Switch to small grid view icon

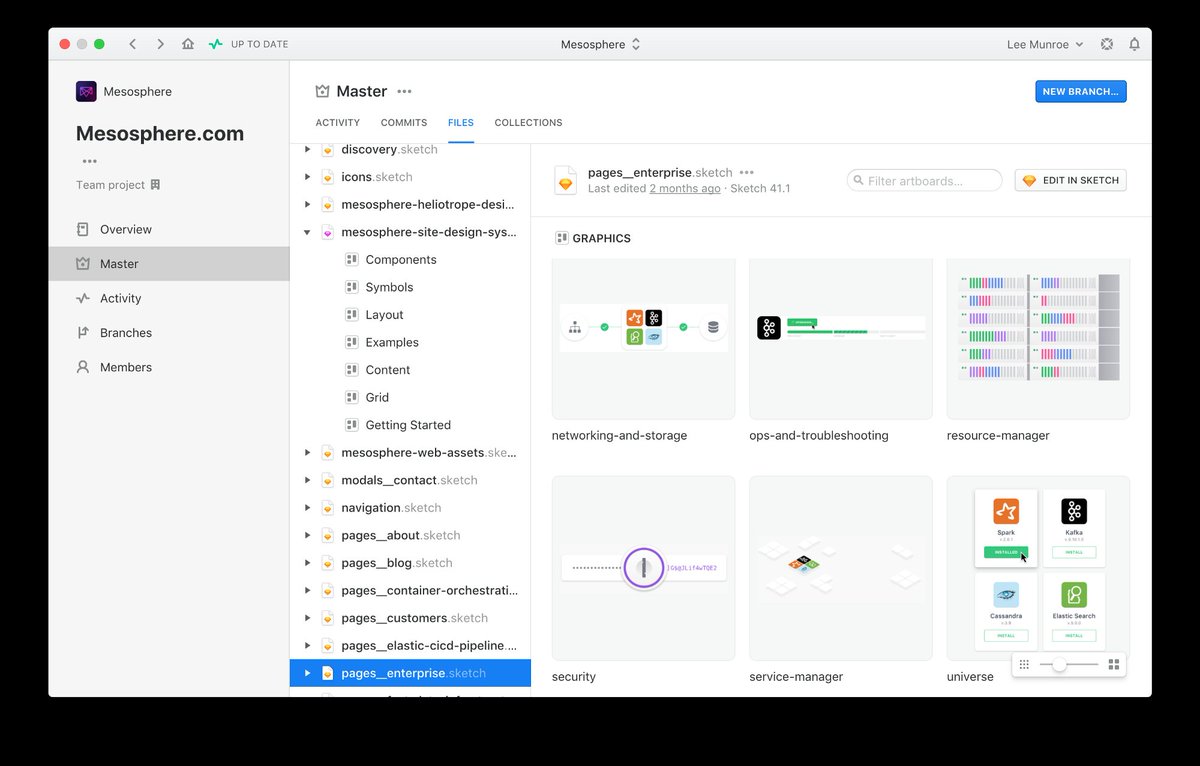(x=1024, y=664)
